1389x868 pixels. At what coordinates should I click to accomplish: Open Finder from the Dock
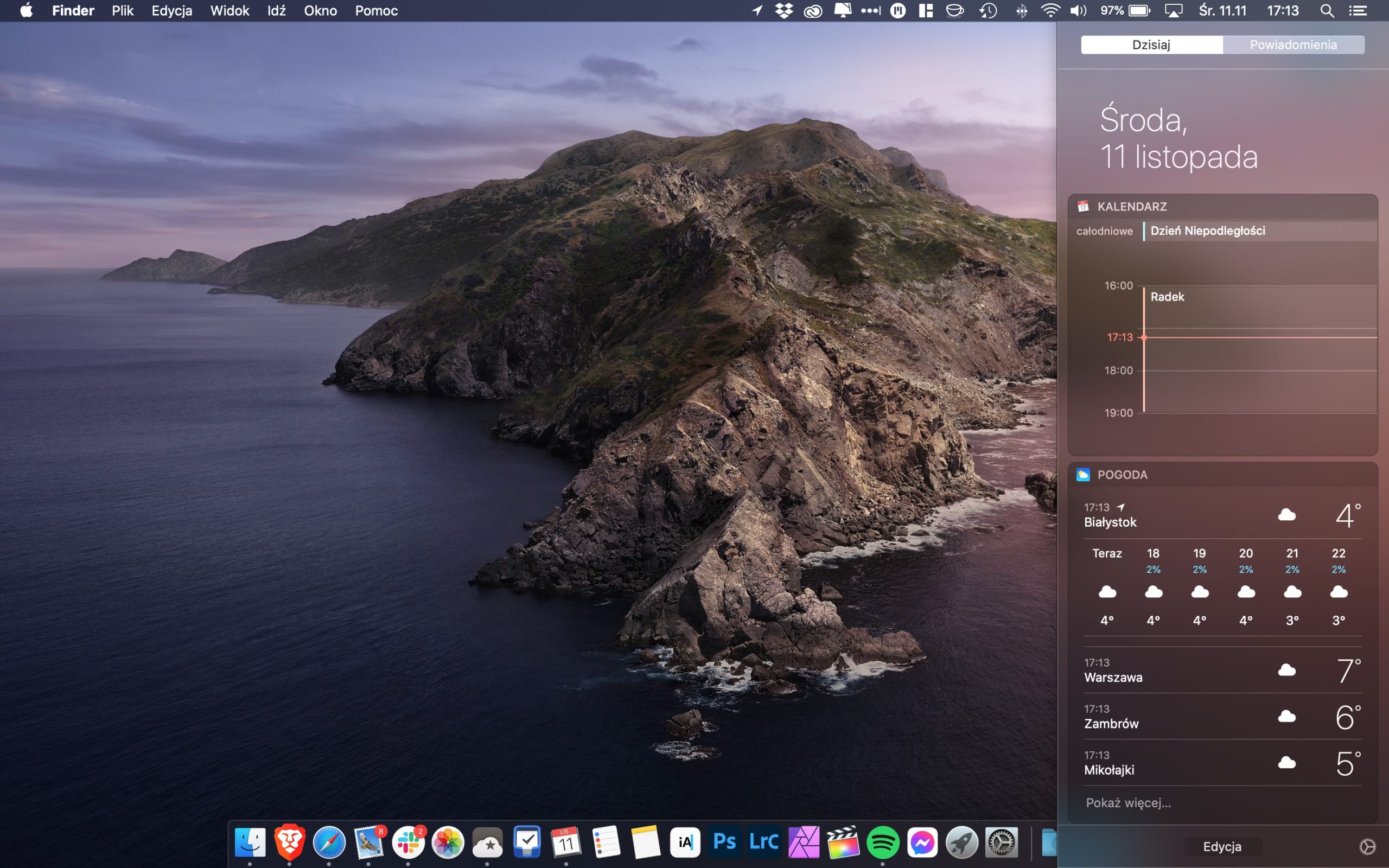(250, 842)
